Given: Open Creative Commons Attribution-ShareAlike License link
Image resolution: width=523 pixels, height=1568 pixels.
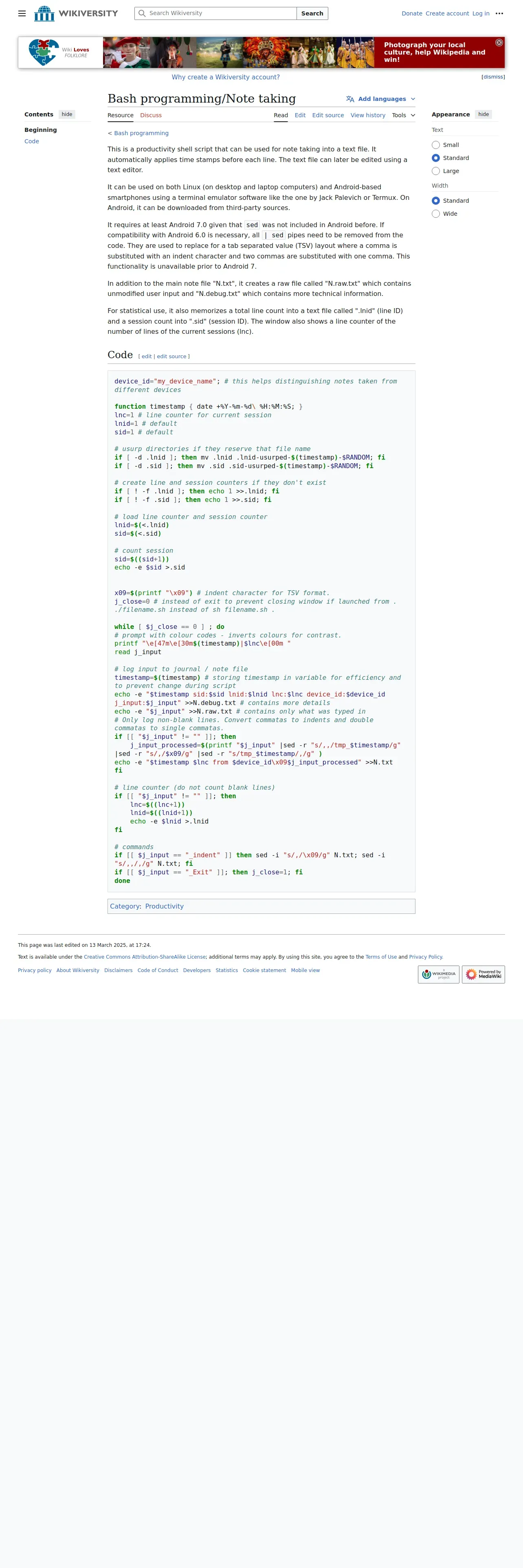Looking at the screenshot, I should pos(145,957).
